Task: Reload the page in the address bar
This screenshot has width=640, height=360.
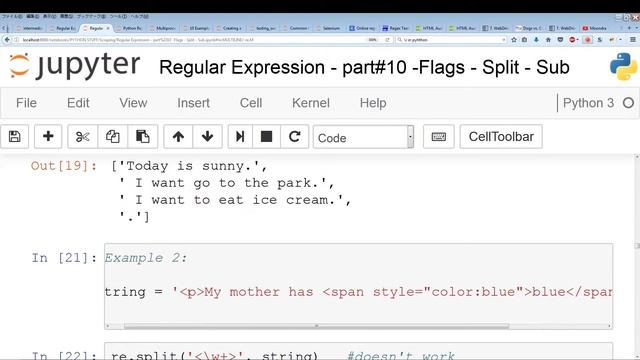Action: [387, 40]
